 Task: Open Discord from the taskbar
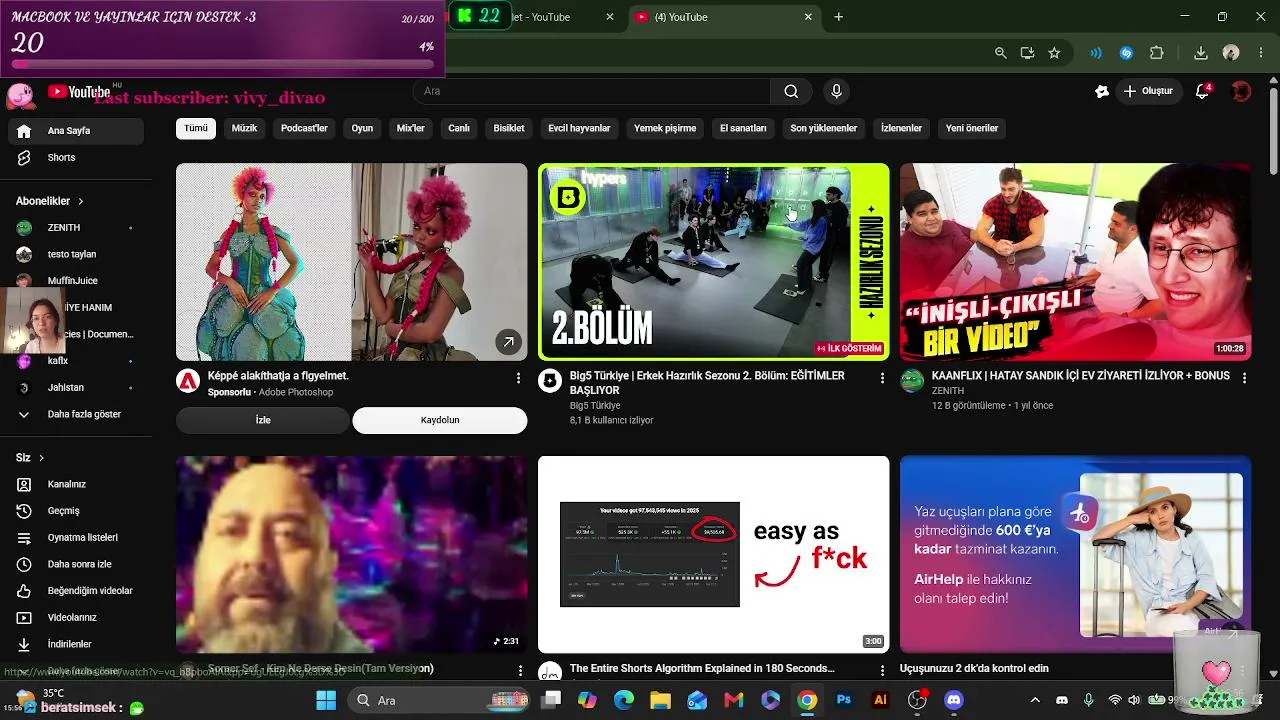pos(954,700)
